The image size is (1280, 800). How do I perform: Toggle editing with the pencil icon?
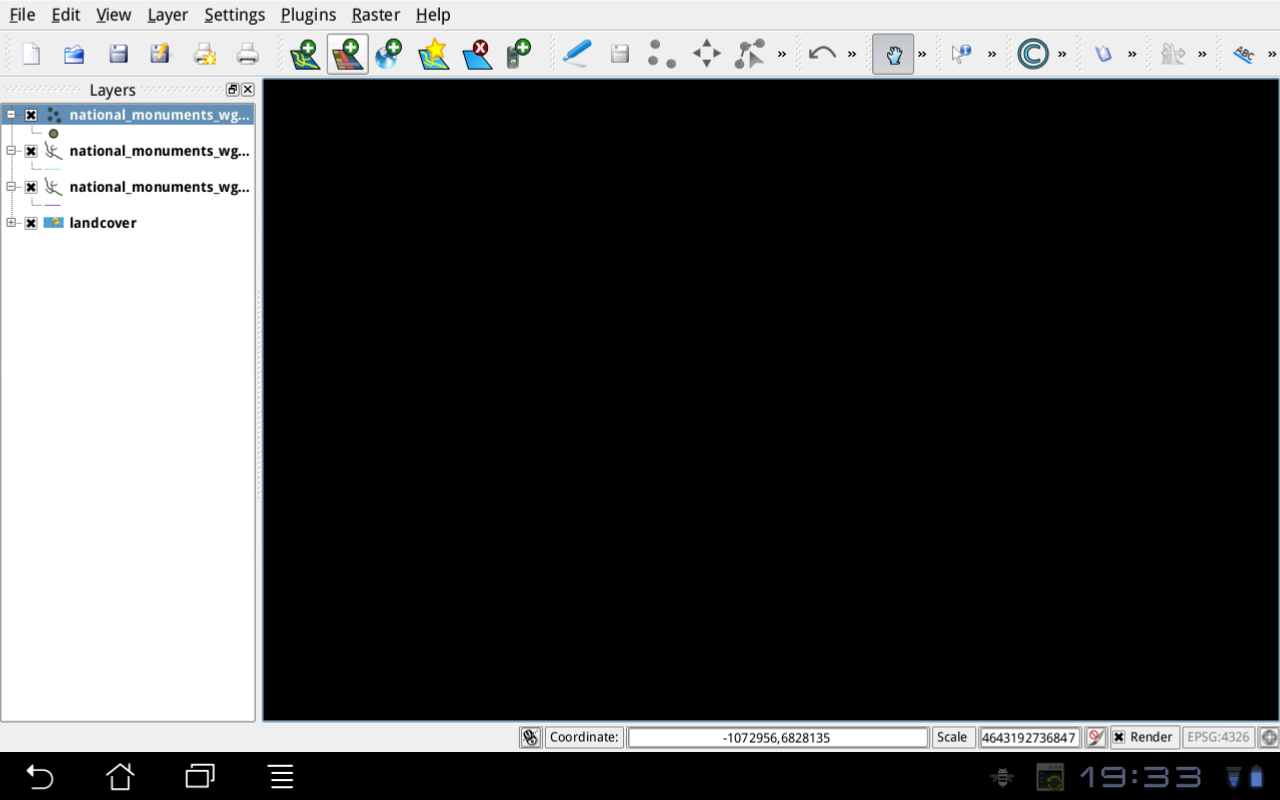577,54
